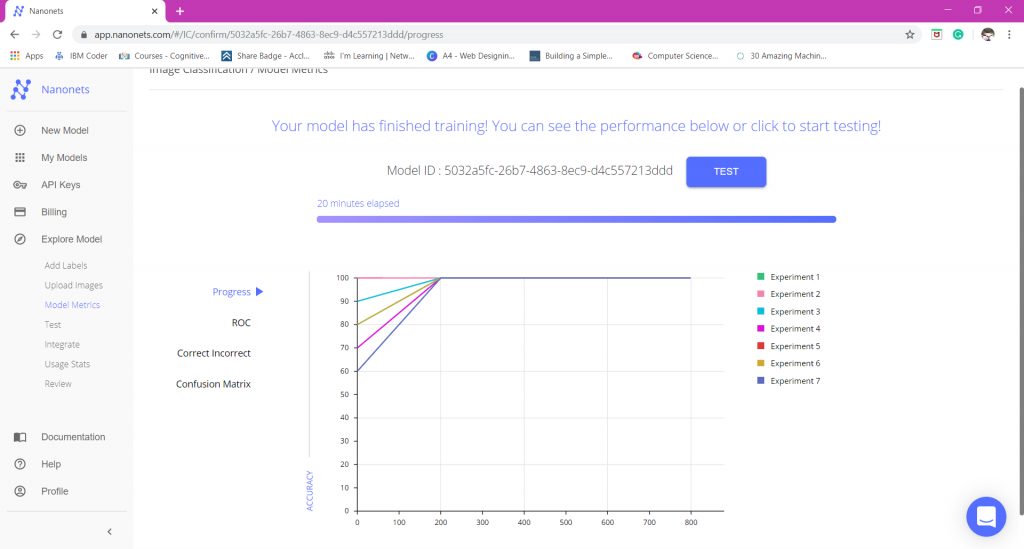Click the Nanonets logo icon
This screenshot has width=1024, height=549.
tap(20, 90)
